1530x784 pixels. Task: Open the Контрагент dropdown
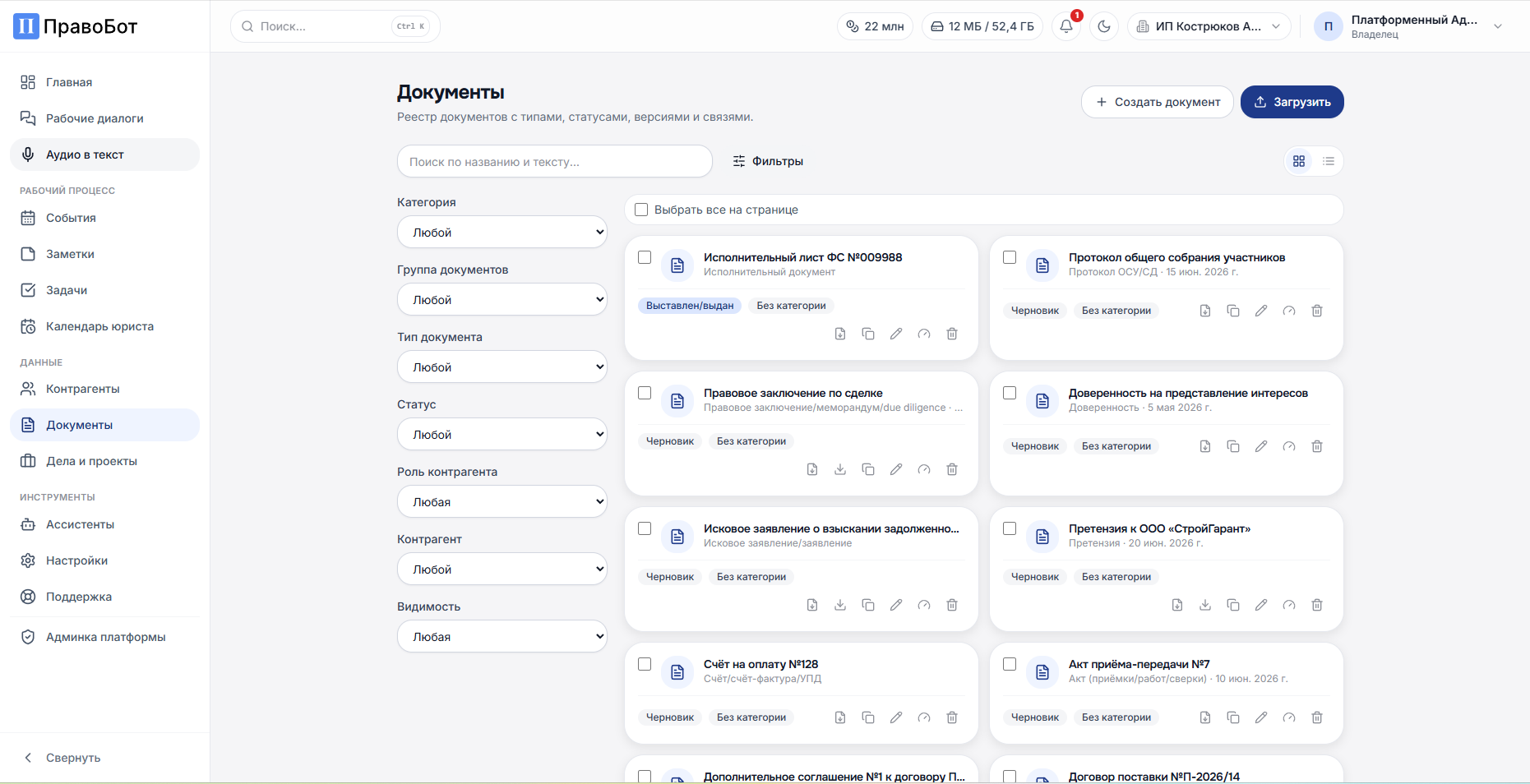pyautogui.click(x=502, y=569)
